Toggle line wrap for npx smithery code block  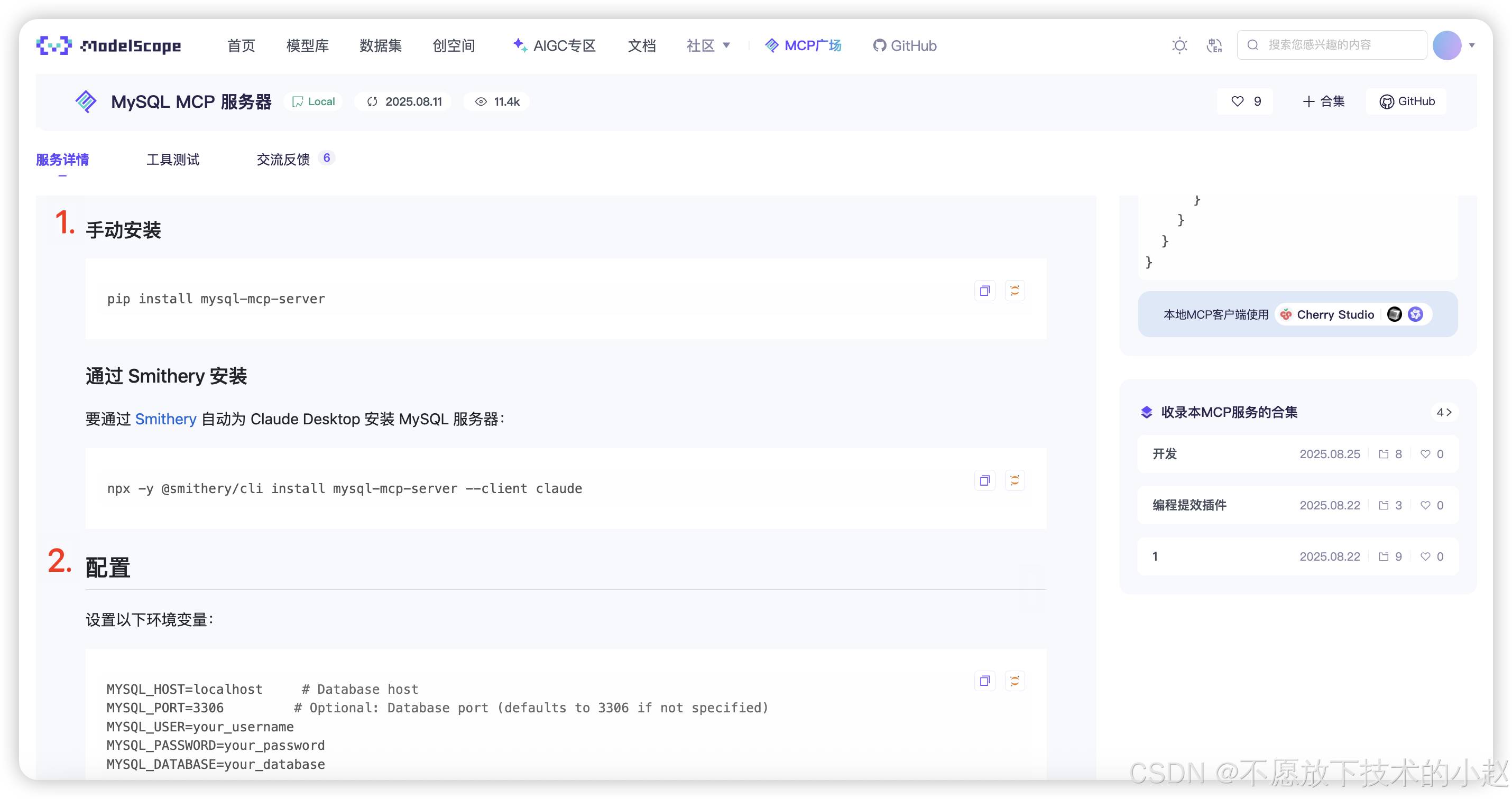(1015, 480)
